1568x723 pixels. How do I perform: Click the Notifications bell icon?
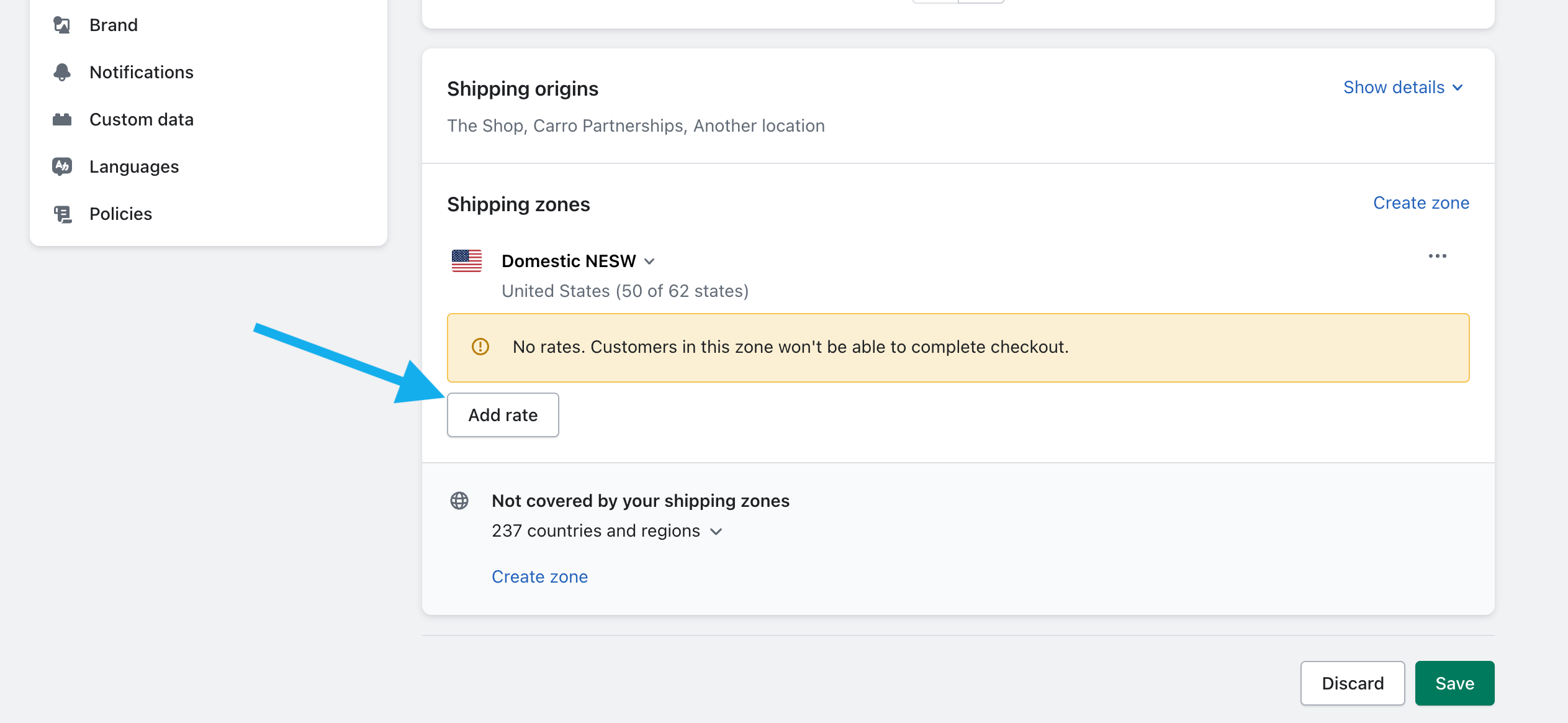point(62,72)
